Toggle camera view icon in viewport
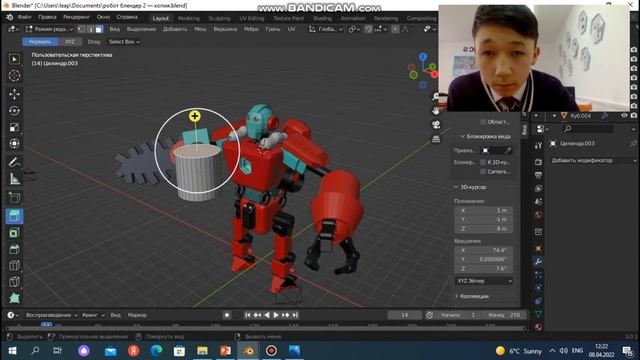The height and width of the screenshot is (360, 640). (436, 125)
